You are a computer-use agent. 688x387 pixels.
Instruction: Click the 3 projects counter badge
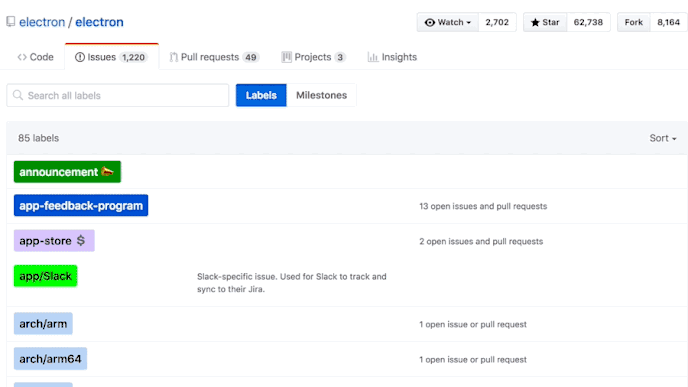click(340, 57)
